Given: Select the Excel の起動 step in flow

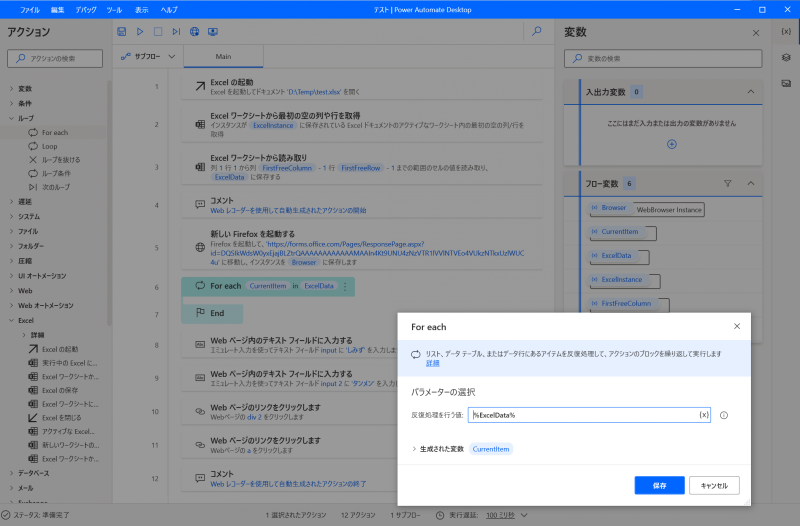Looking at the screenshot, I should click(x=362, y=87).
